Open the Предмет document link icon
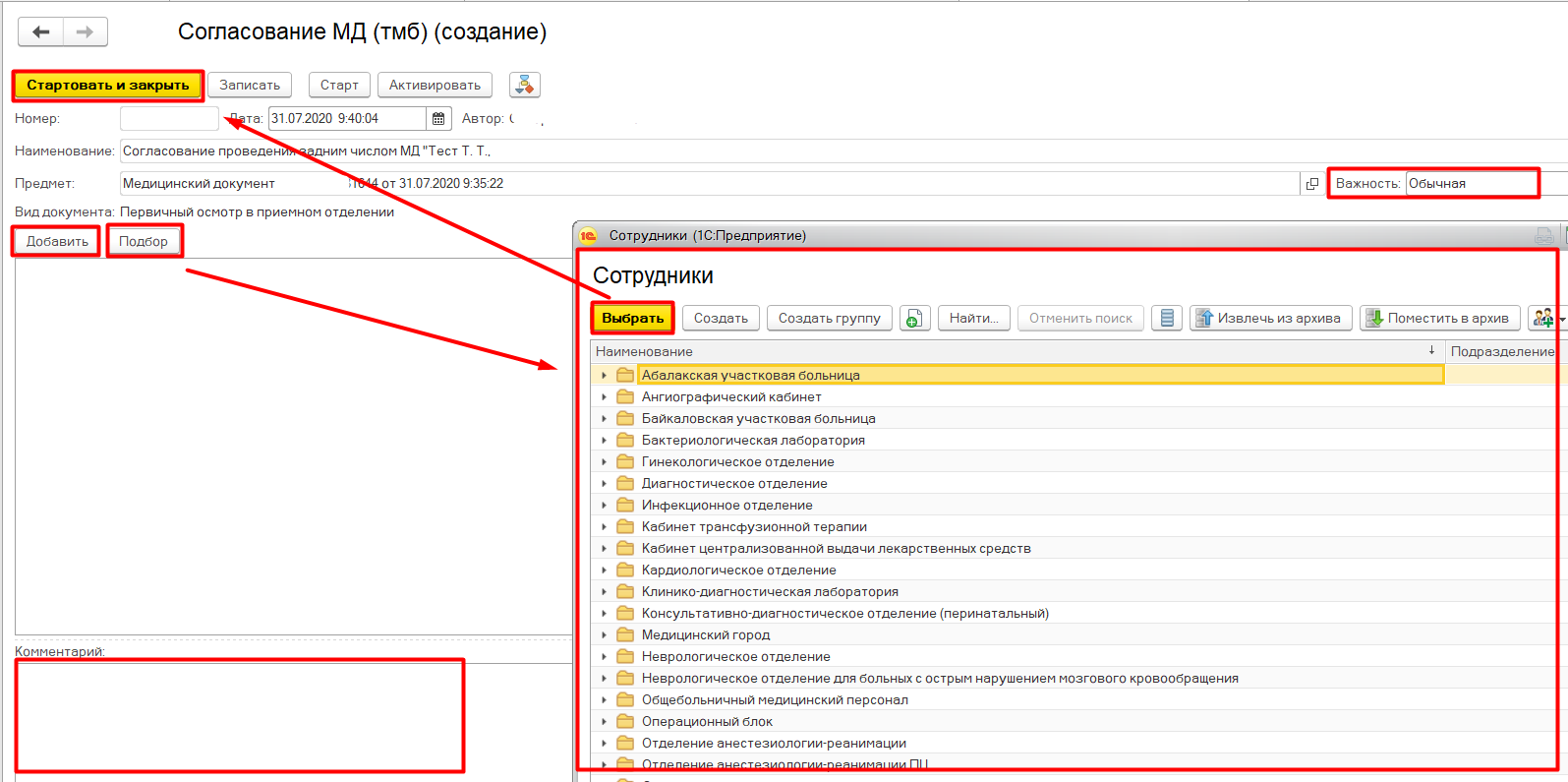 (x=1311, y=183)
